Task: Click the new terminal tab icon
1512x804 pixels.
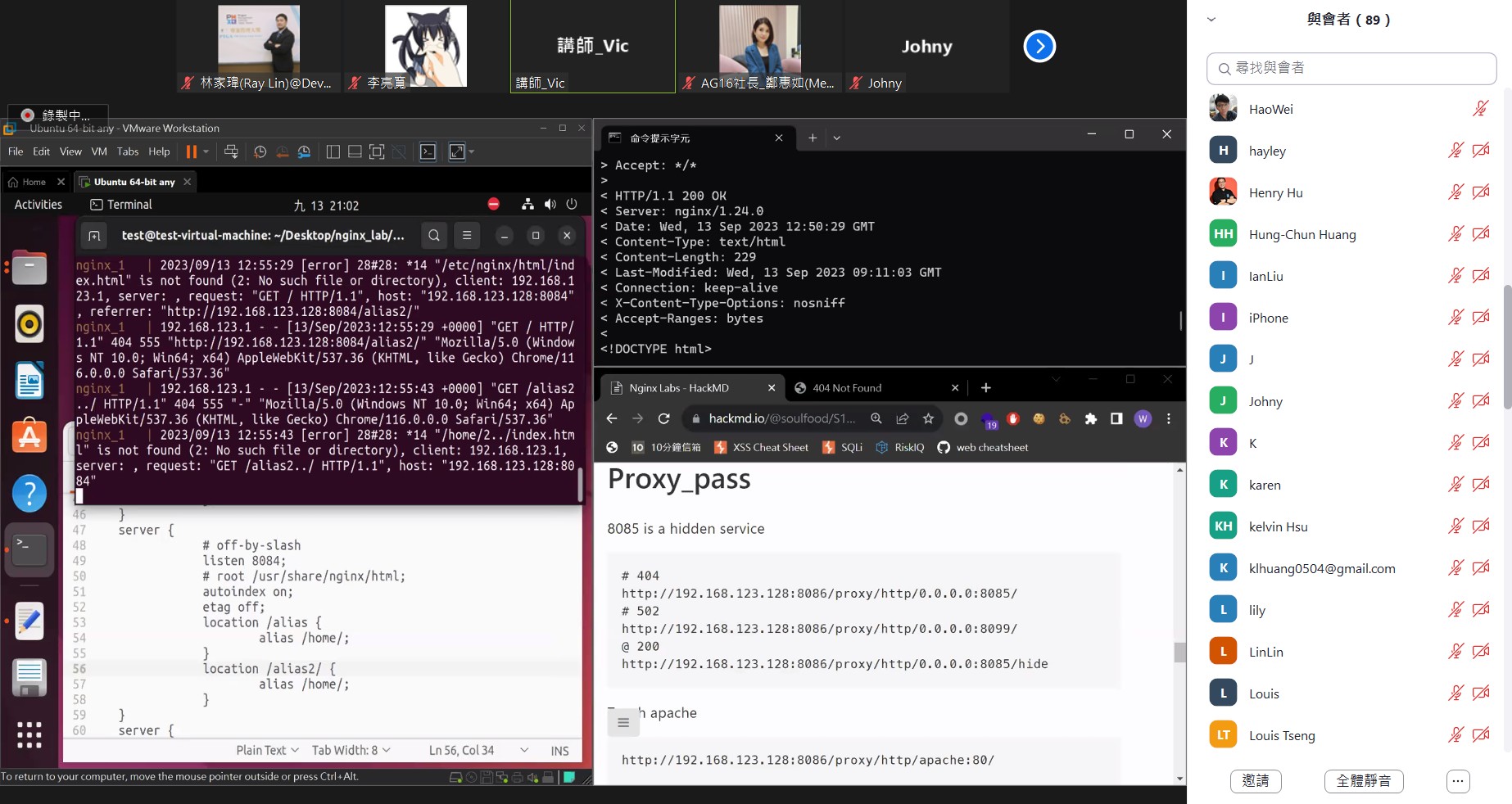Action: (94, 236)
